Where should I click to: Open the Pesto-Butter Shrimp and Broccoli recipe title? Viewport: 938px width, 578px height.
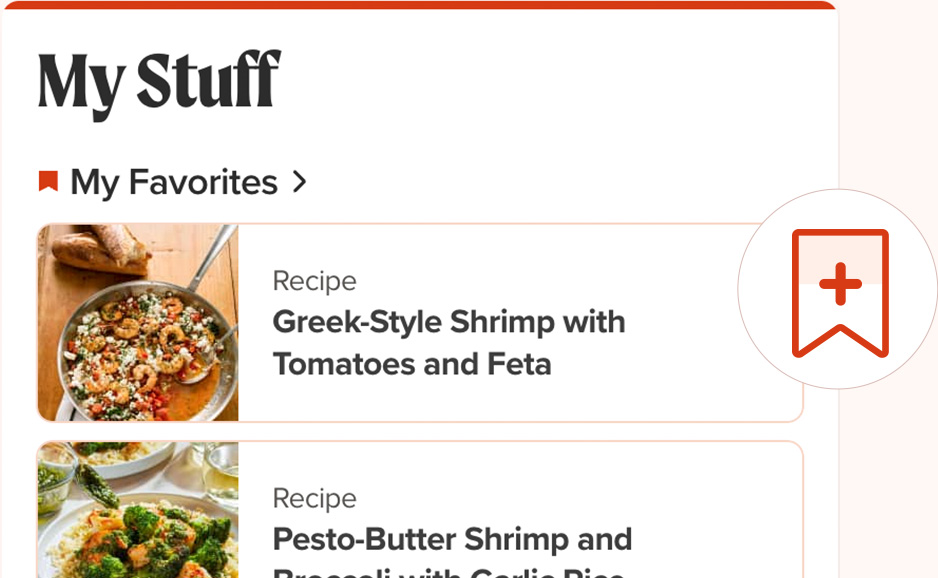(x=452, y=550)
